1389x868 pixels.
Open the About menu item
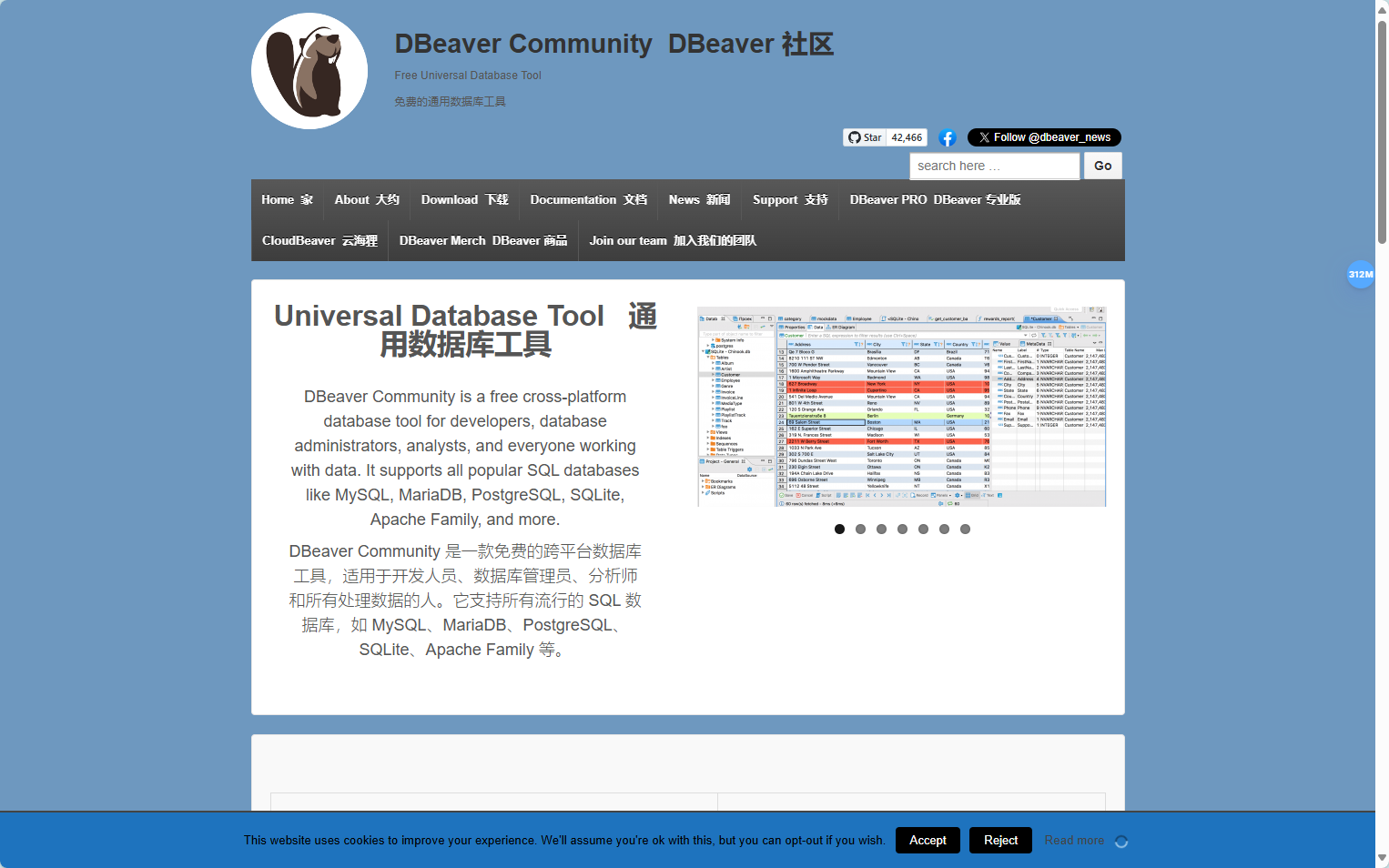[367, 200]
